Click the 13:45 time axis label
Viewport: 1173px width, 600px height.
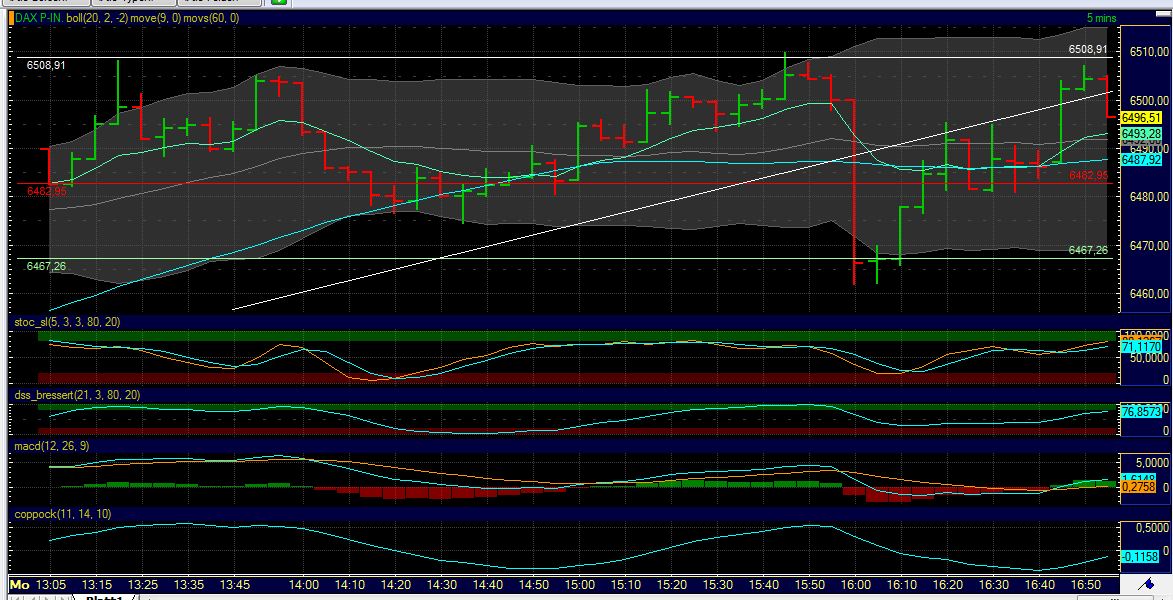(234, 584)
